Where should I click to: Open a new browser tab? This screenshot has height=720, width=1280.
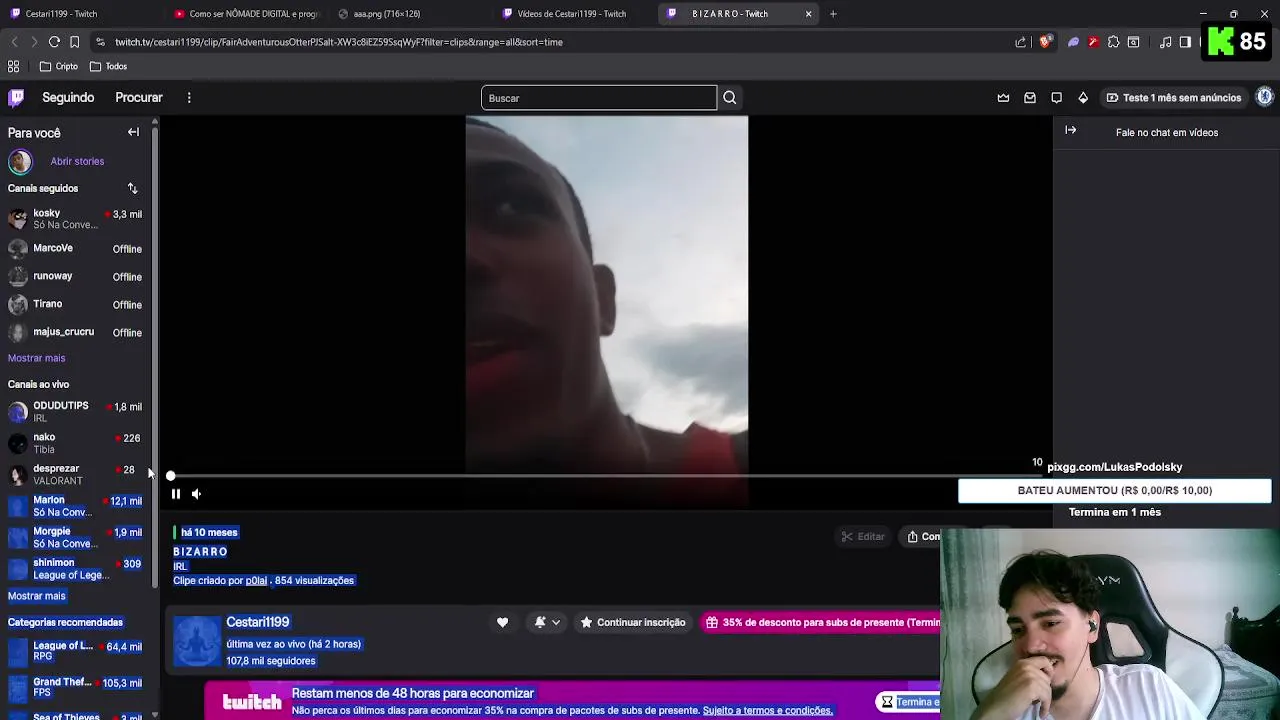tap(833, 14)
